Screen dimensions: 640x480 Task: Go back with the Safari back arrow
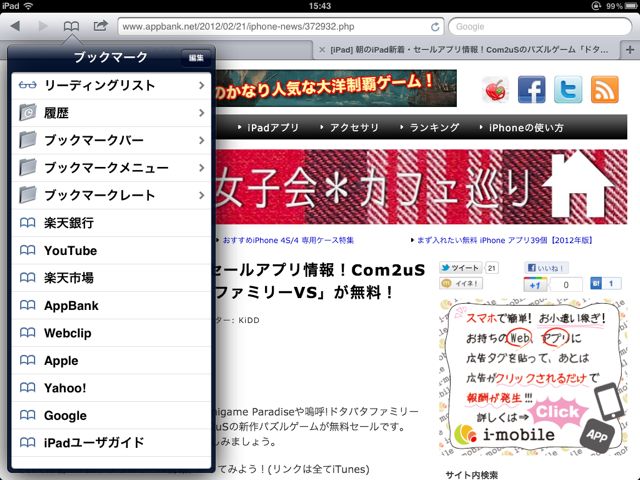point(15,27)
